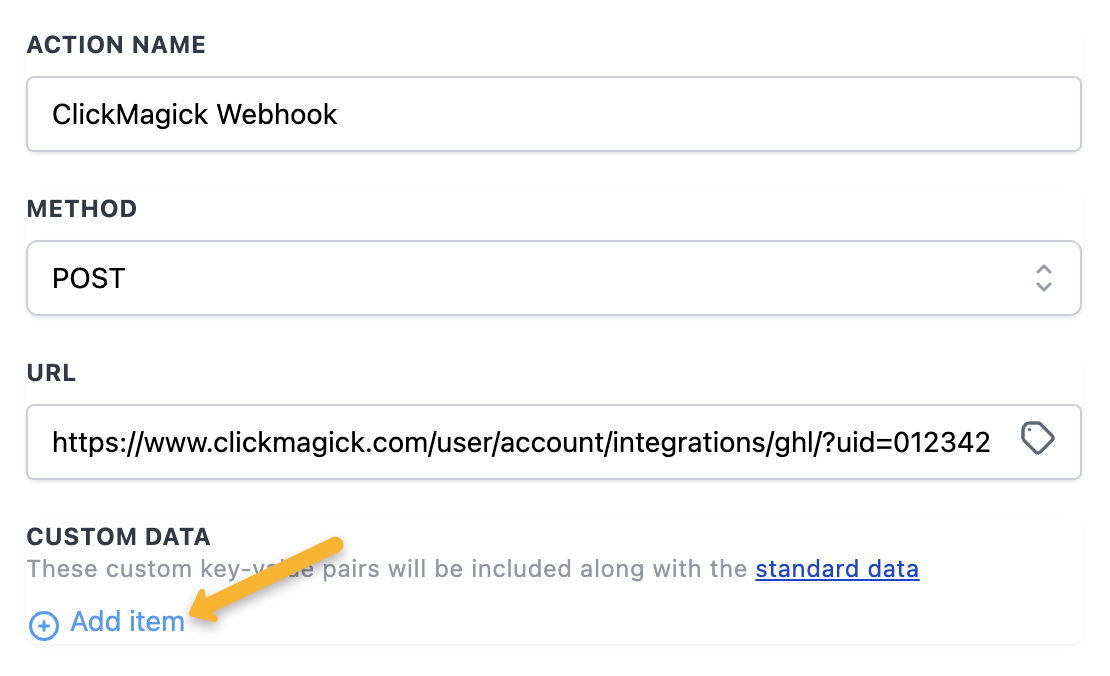The width and height of the screenshot is (1110, 676).
Task: Click the URL label
Action: coord(51,373)
